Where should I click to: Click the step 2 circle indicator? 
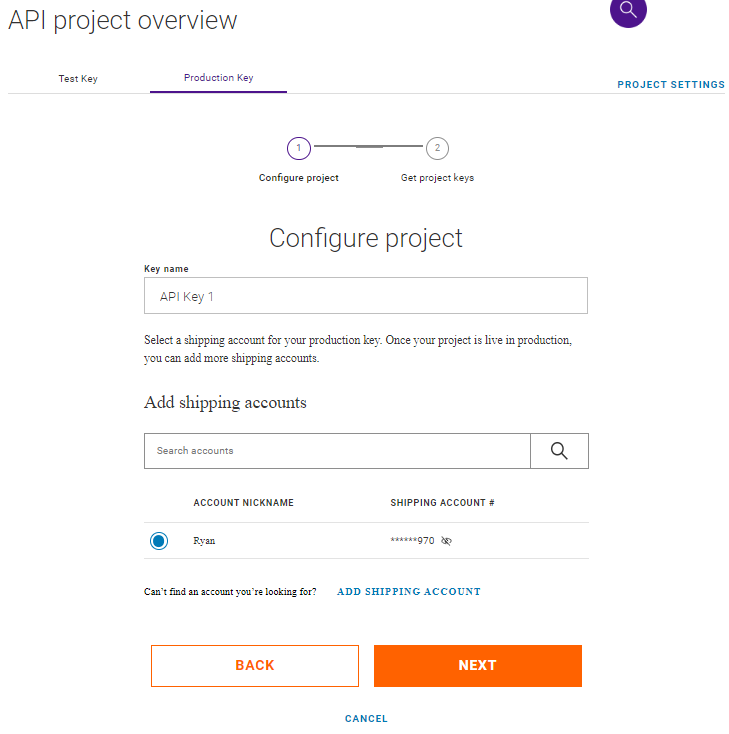(437, 148)
